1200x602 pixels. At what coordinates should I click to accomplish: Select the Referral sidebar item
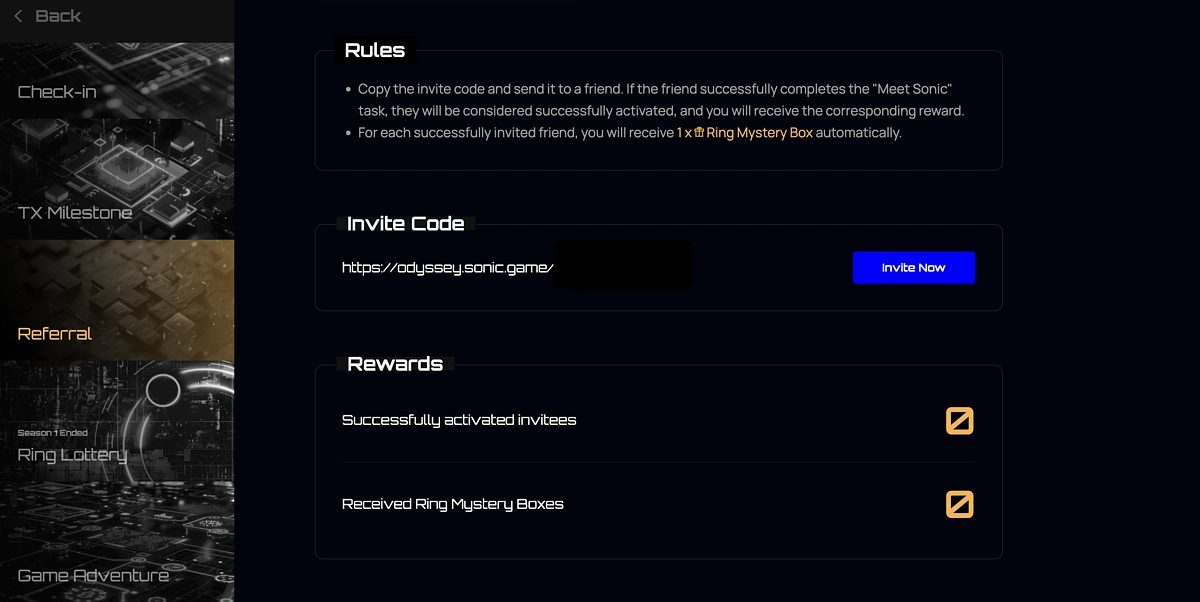[x=117, y=300]
